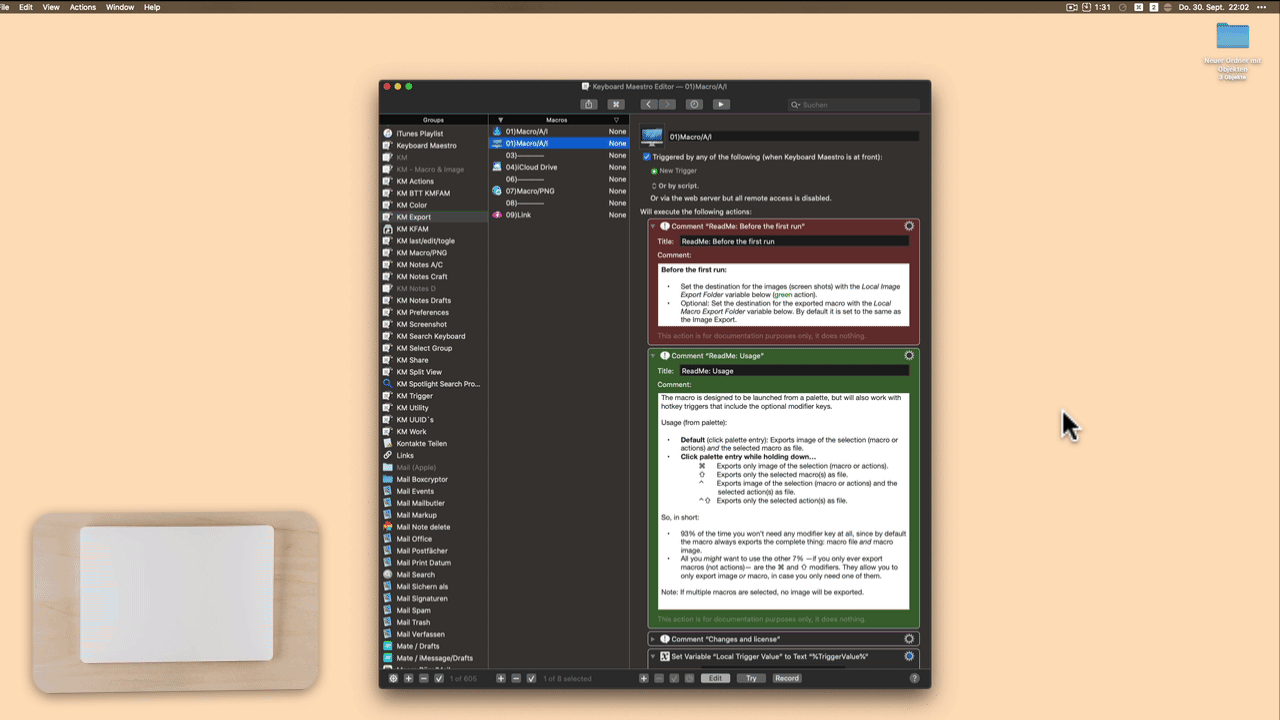
Task: Select the Mate / Drafts group
Action: pyautogui.click(x=433, y=646)
